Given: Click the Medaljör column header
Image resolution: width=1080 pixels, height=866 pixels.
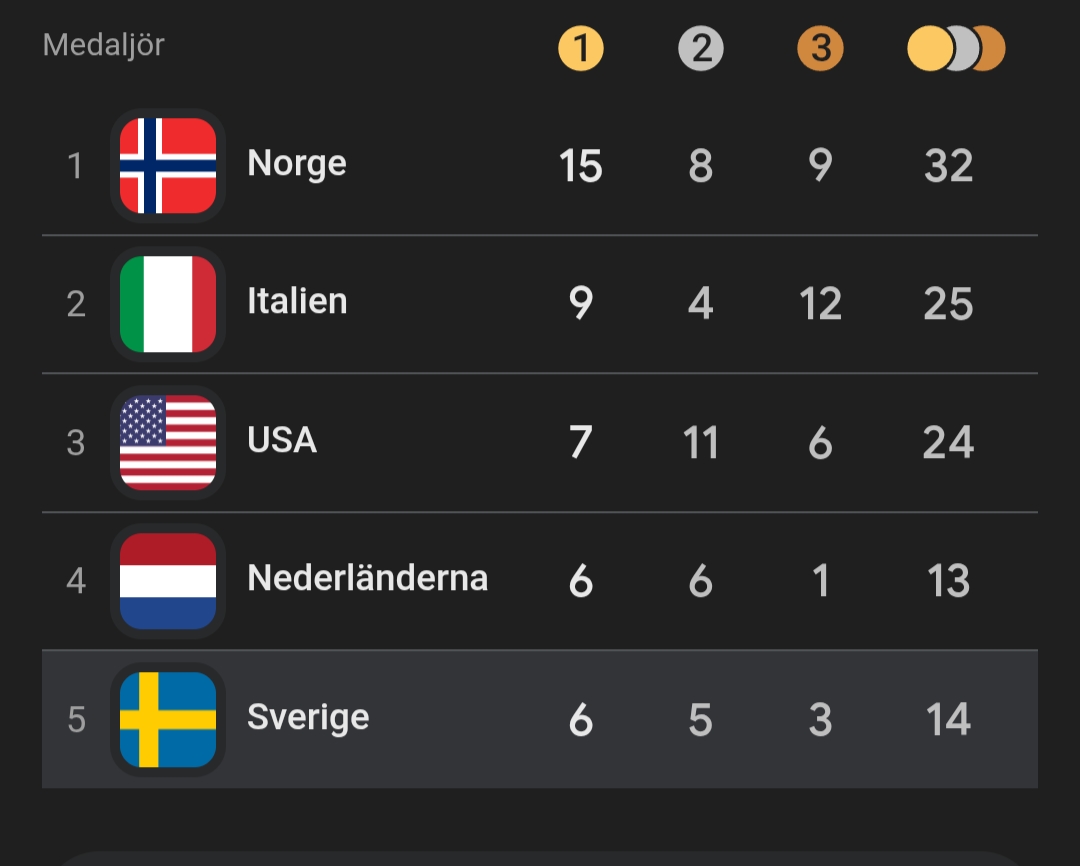Looking at the screenshot, I should [x=104, y=45].
